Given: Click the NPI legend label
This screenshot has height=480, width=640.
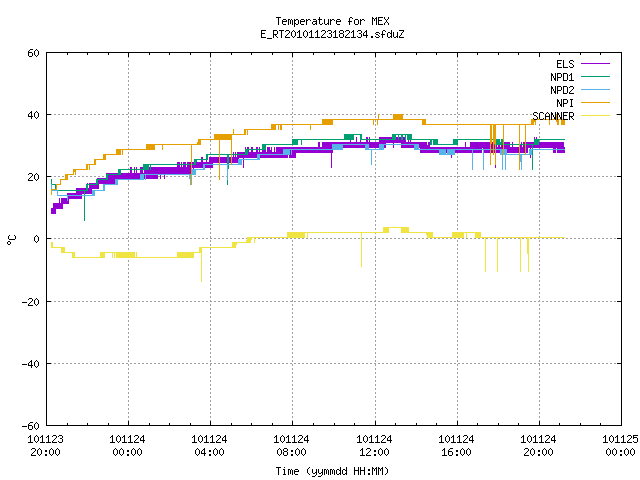Looking at the screenshot, I should click(x=565, y=103).
